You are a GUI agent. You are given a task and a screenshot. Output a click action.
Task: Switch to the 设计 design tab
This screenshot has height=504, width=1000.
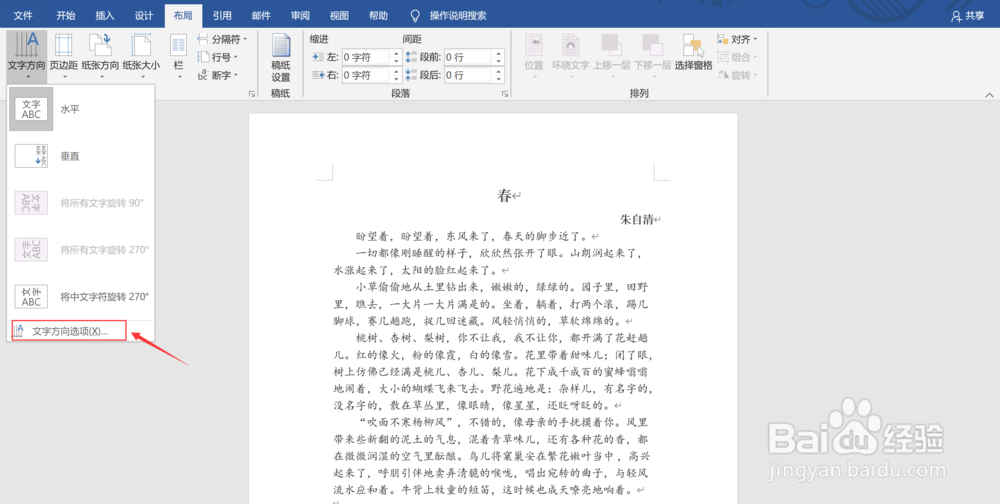[x=143, y=15]
